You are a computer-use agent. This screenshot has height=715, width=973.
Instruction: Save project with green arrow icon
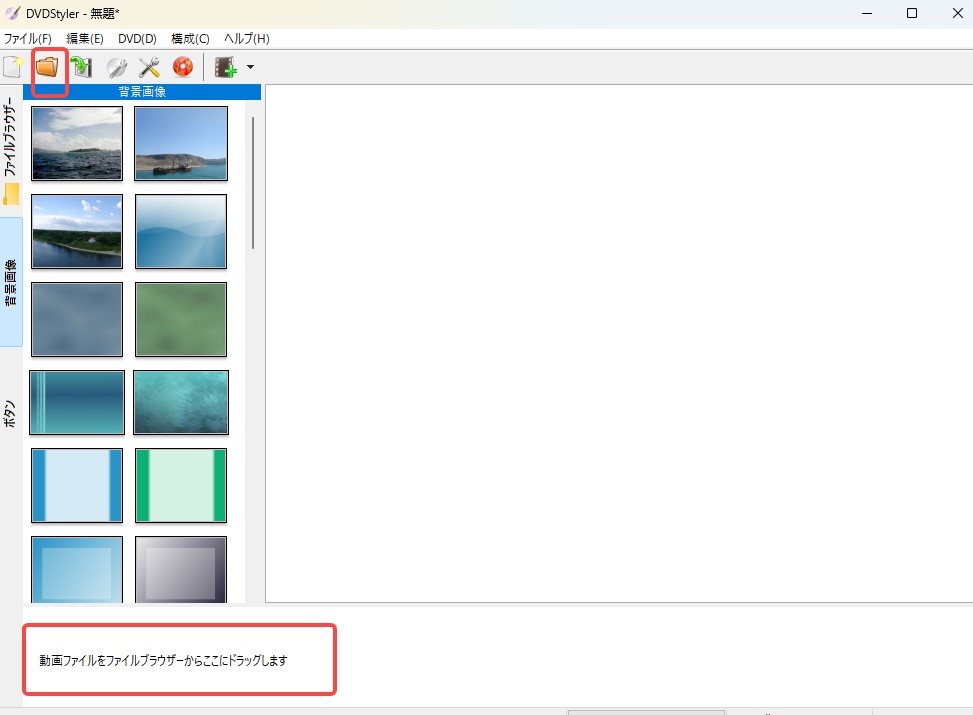[81, 66]
